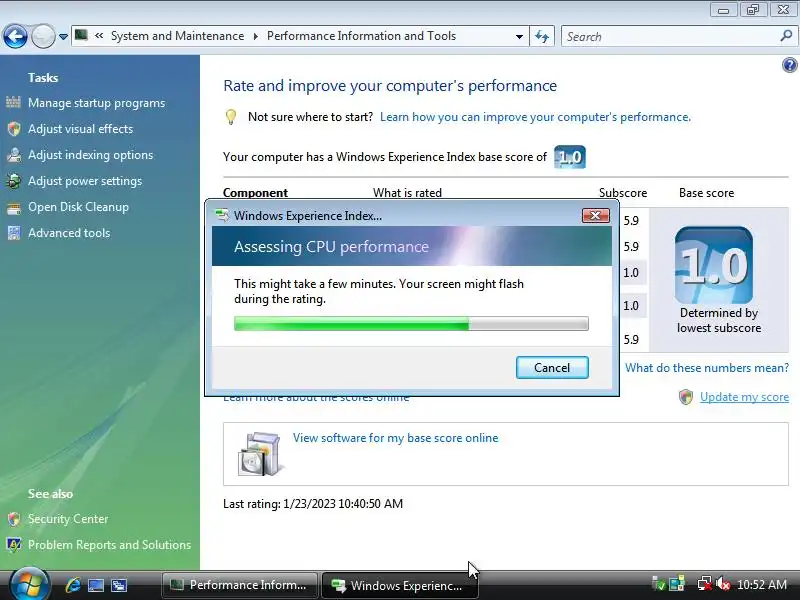Open Learn how you can improve performance link
The height and width of the screenshot is (600, 800).
535,117
